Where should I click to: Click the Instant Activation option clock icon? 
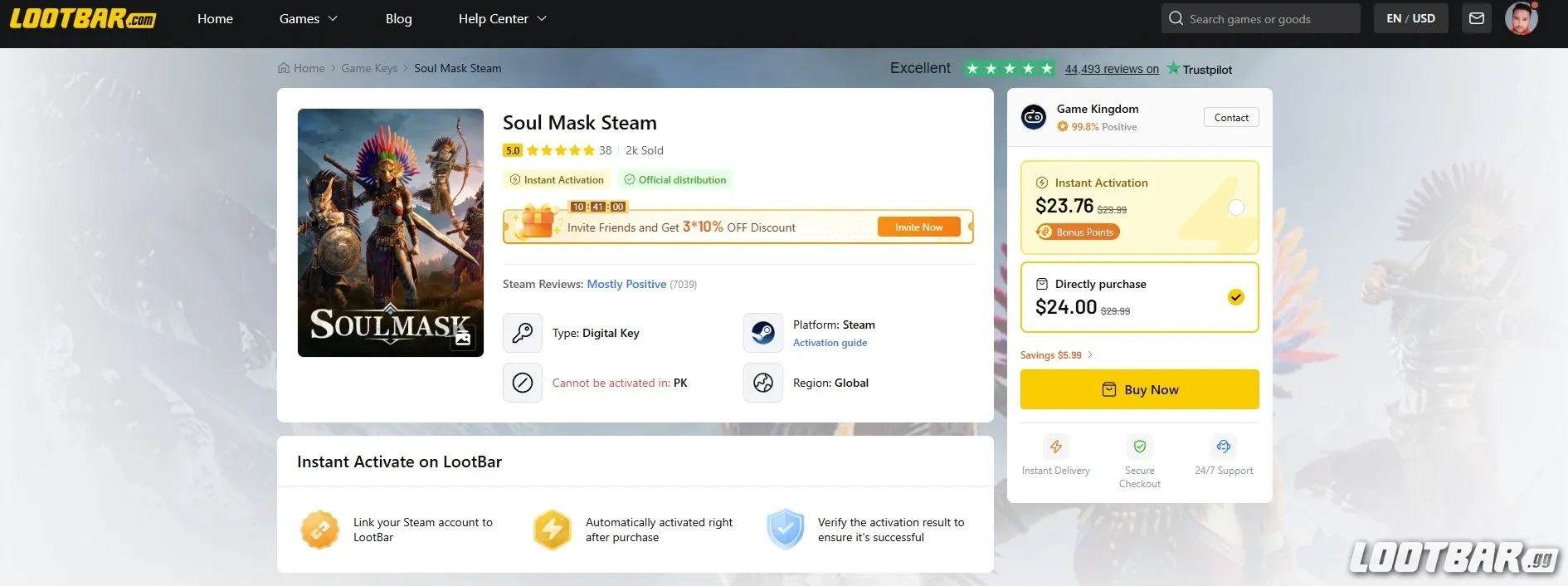tap(1042, 183)
